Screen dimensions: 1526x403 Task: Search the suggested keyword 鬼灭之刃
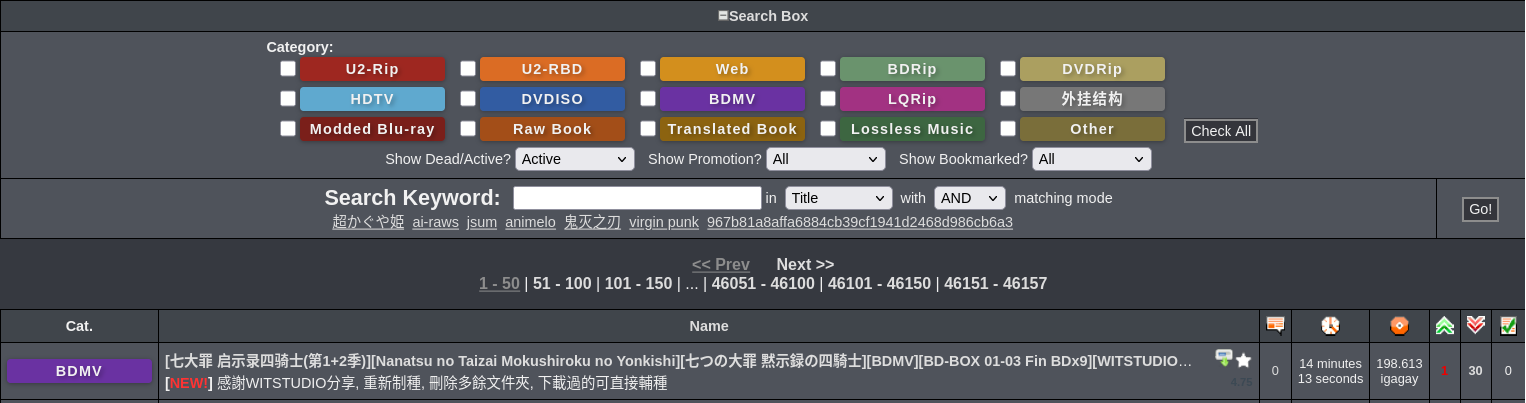click(592, 222)
